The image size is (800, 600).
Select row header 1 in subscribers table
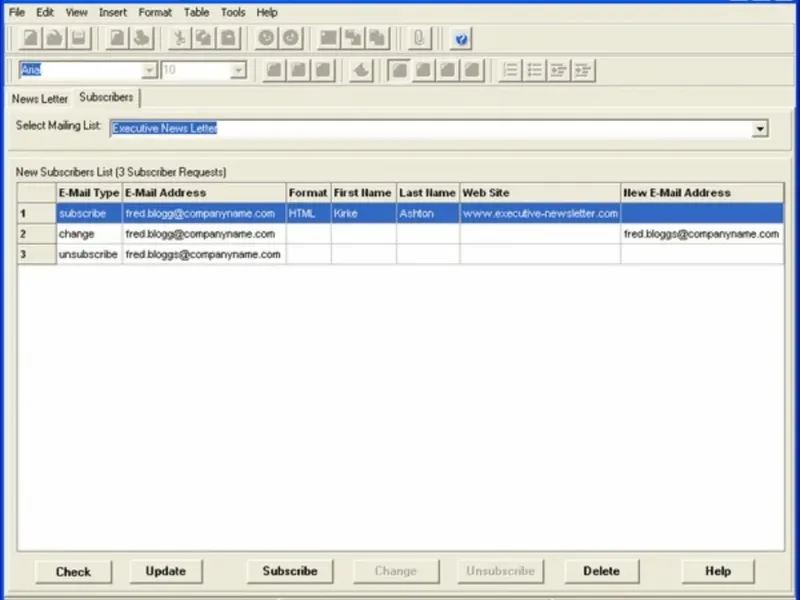(36, 213)
